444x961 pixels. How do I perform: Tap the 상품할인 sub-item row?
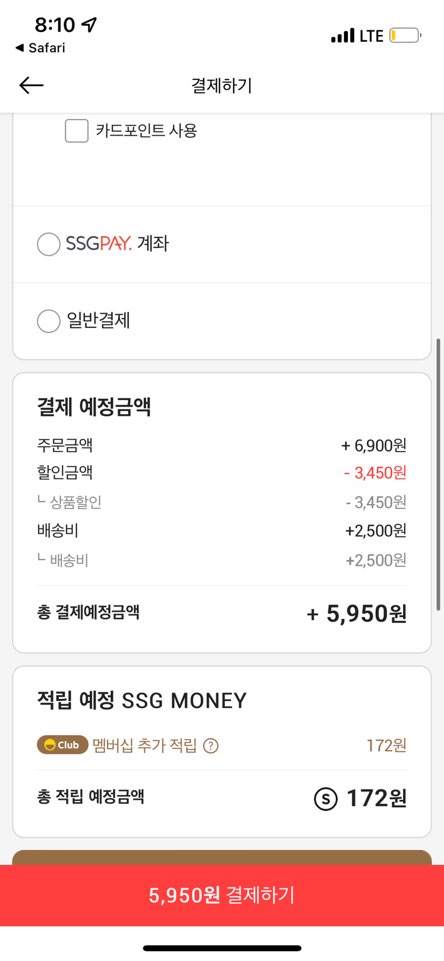[222, 502]
